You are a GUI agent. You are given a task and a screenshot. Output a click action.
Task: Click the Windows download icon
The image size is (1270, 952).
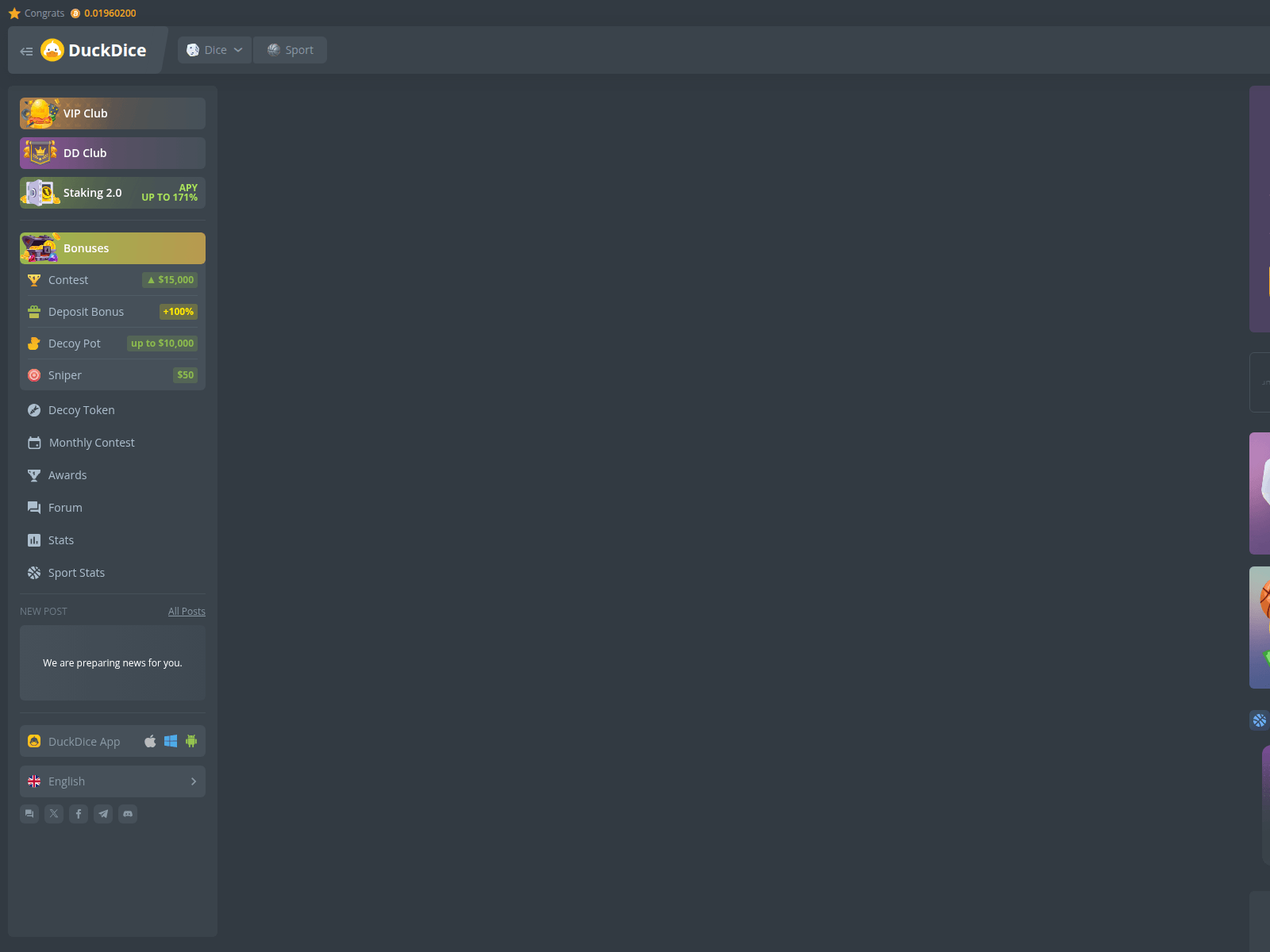pos(171,741)
